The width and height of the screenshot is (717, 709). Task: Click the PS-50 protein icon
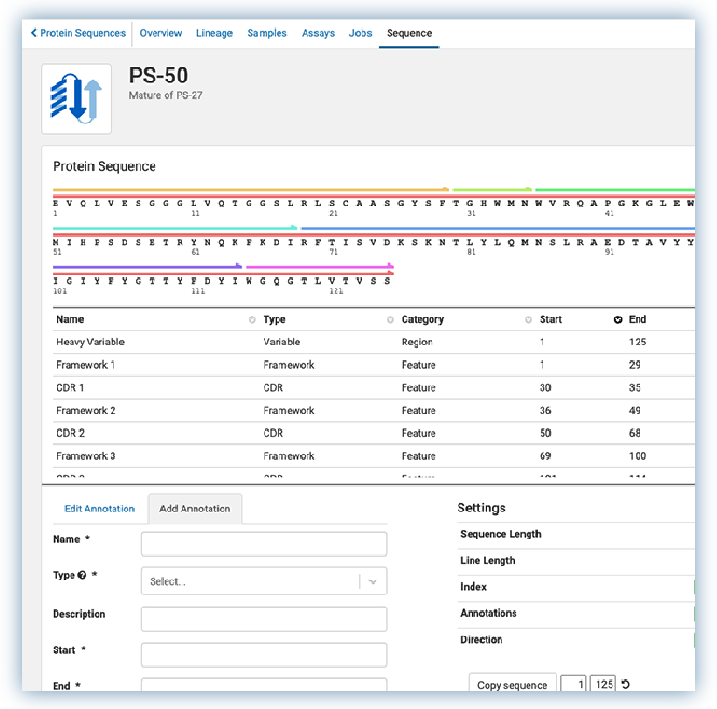(x=76, y=99)
